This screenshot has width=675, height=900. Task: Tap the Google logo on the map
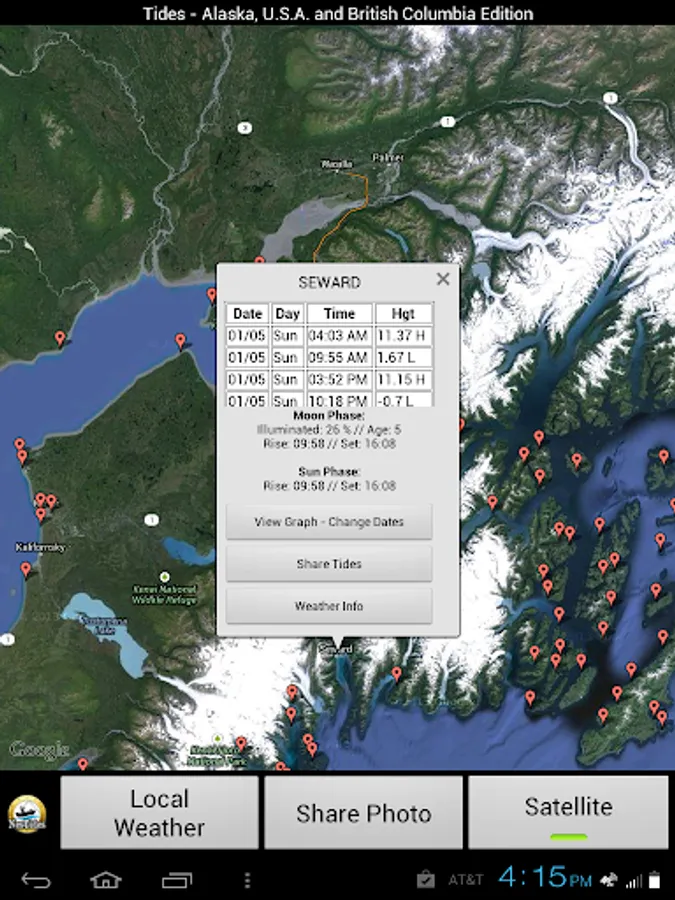click(39, 750)
